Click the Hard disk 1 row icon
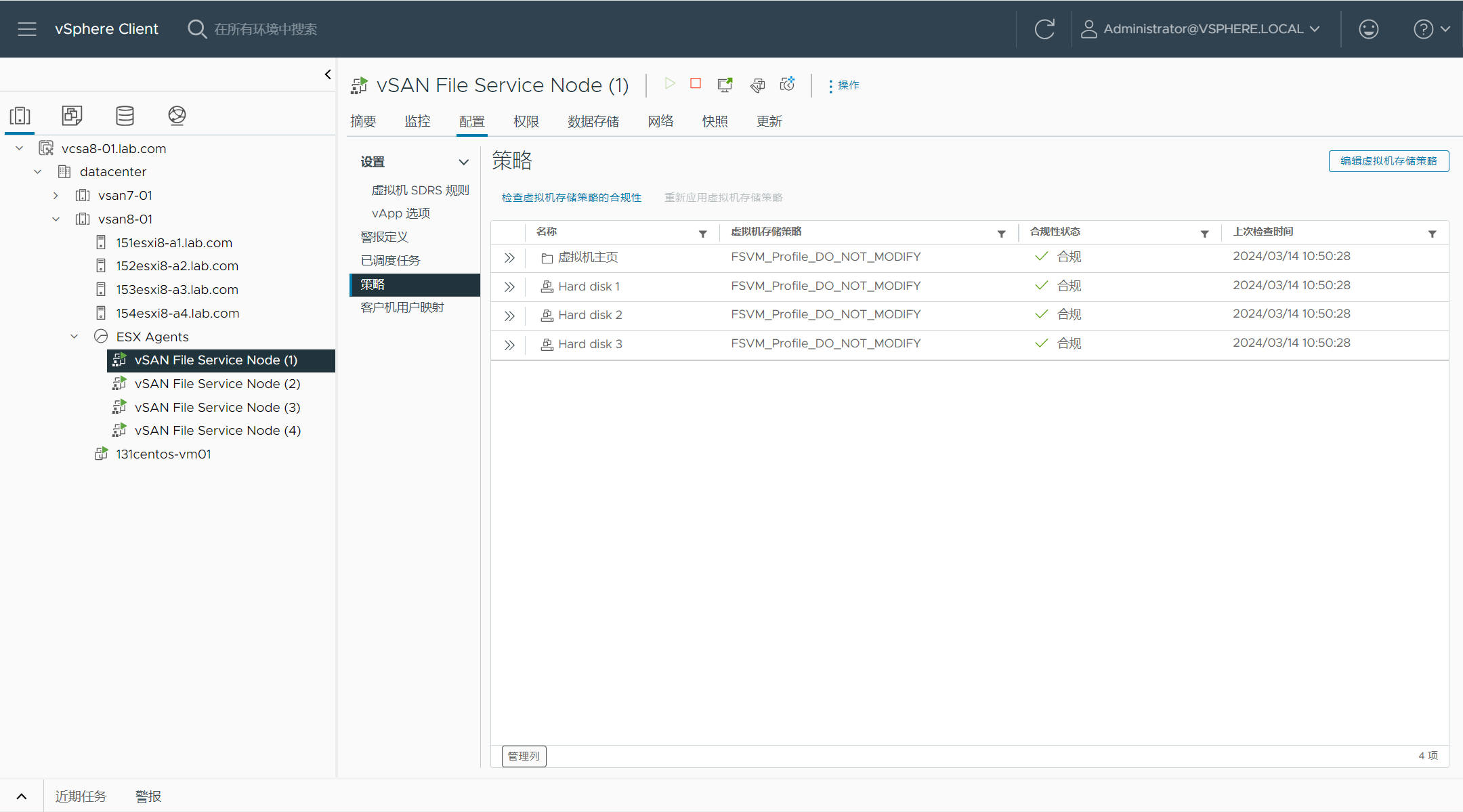The width and height of the screenshot is (1463, 812). [547, 286]
